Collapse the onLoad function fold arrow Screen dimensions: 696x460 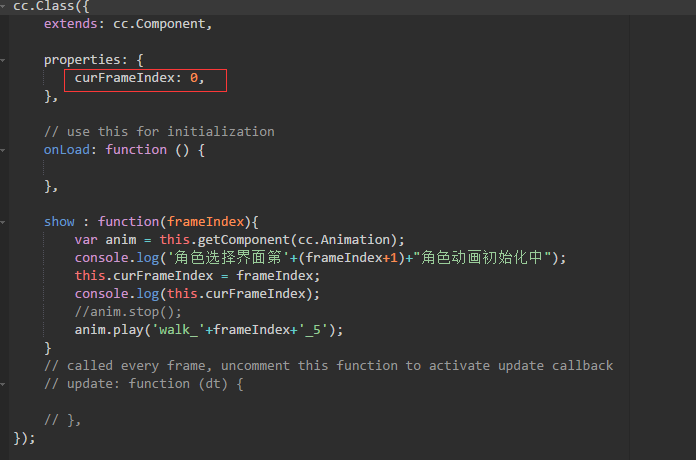point(3,150)
